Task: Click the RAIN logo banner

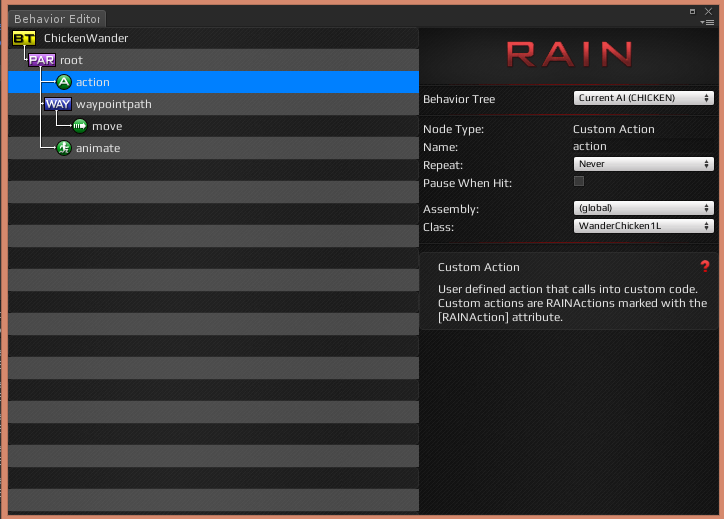Action: [569, 54]
